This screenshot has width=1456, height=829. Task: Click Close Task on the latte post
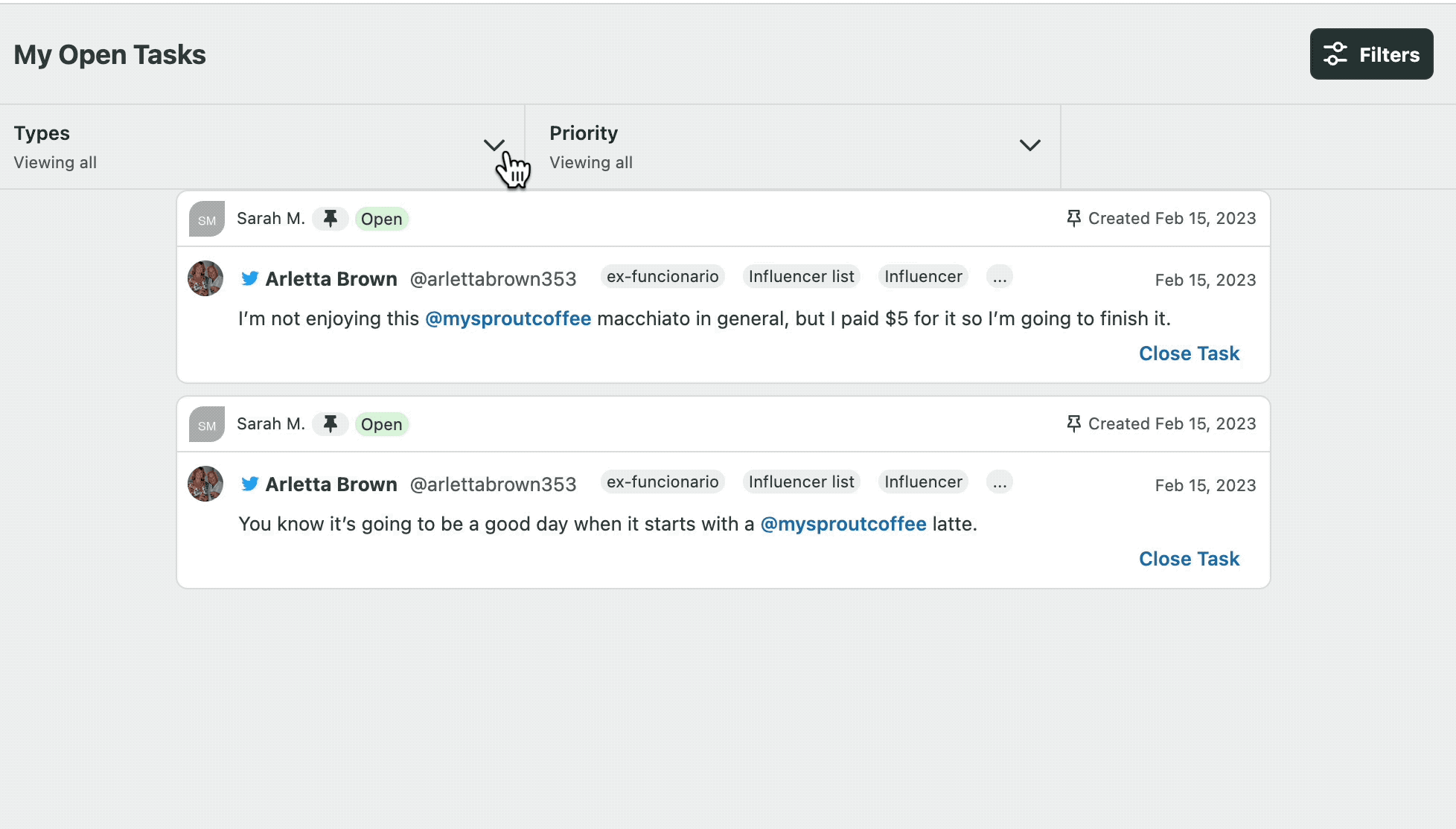point(1189,558)
